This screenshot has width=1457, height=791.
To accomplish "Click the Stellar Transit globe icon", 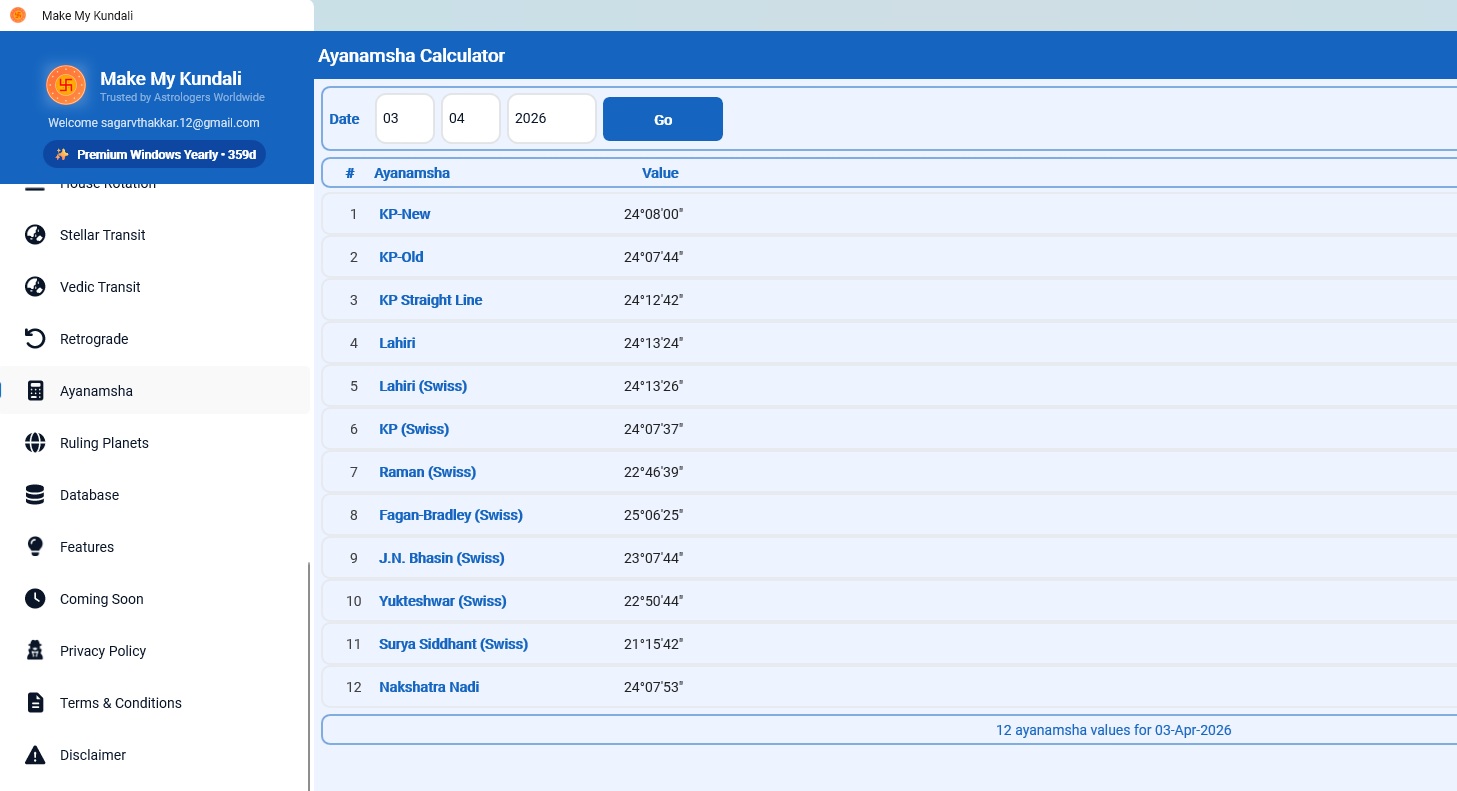I will pos(35,235).
